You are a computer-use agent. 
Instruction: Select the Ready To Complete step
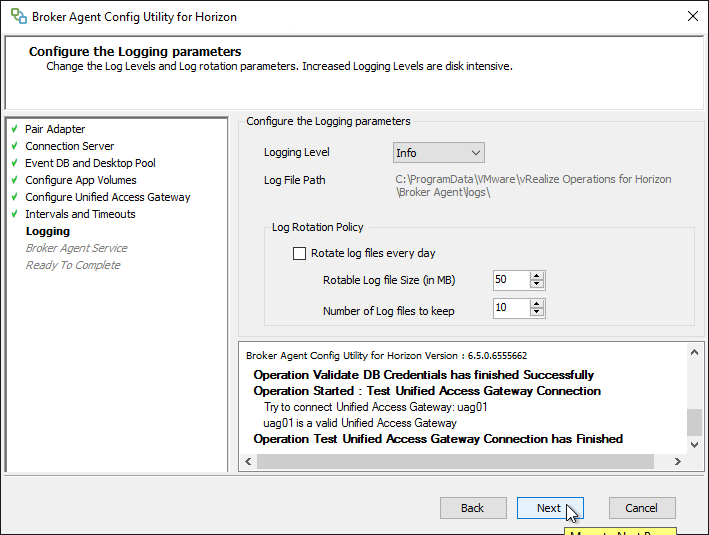coord(73,265)
